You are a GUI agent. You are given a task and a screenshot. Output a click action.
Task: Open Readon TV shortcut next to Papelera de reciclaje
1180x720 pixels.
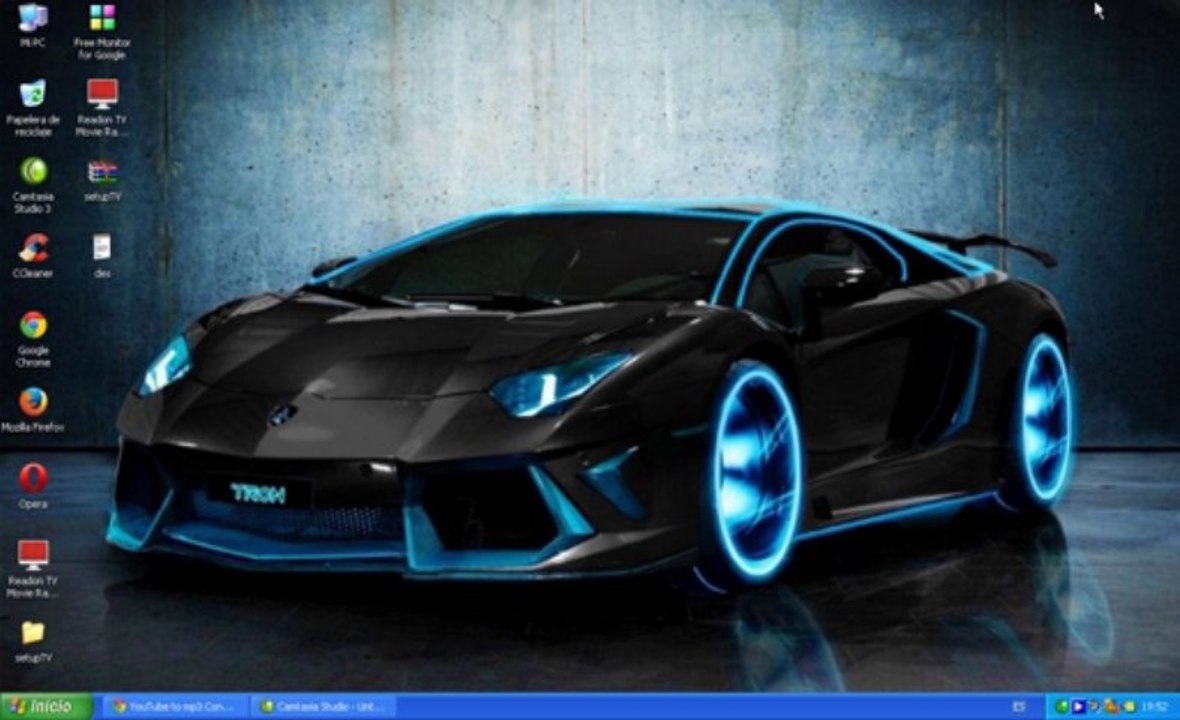coord(102,107)
